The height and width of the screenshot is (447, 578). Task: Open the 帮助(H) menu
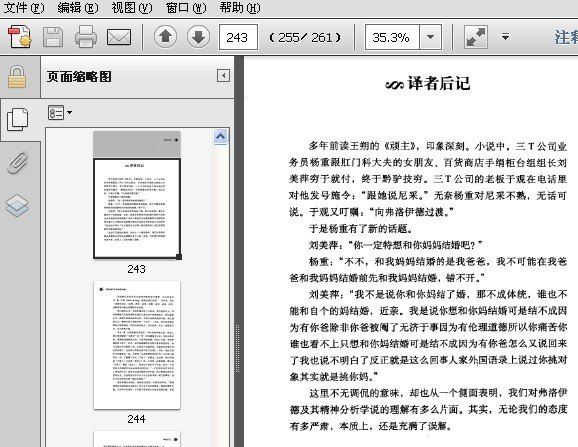click(x=240, y=8)
